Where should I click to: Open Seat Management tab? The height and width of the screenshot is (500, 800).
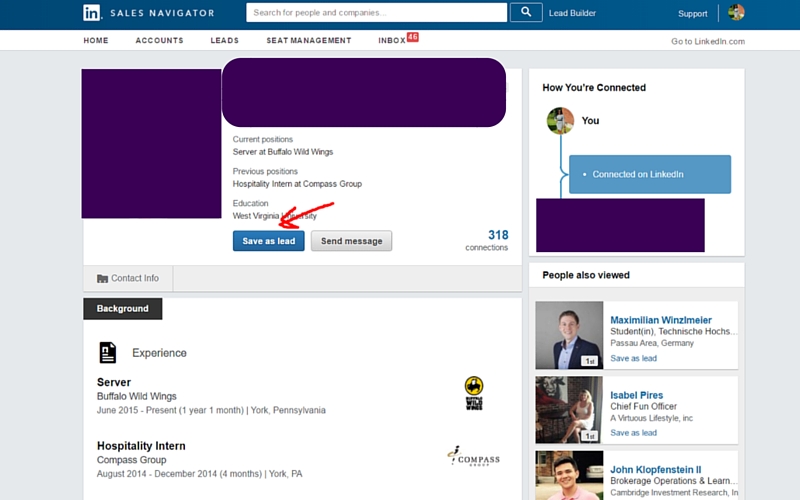tap(309, 40)
